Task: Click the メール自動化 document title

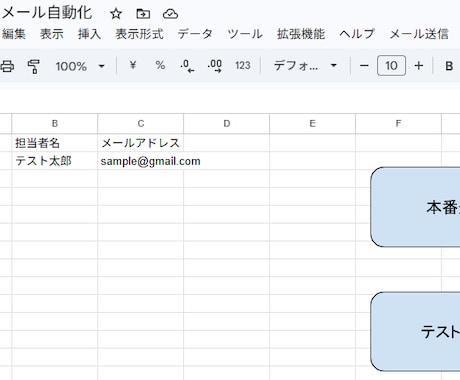Action: [x=47, y=13]
